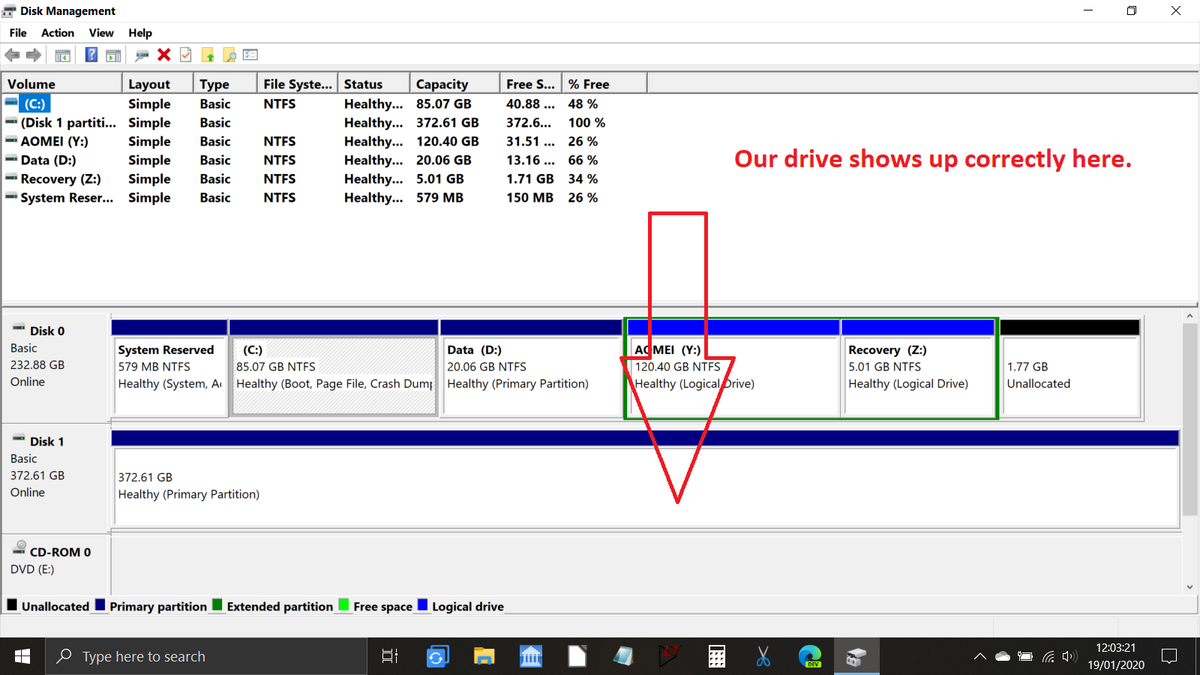Click the red X delete toolbar icon
This screenshot has width=1200, height=675.
tap(162, 54)
